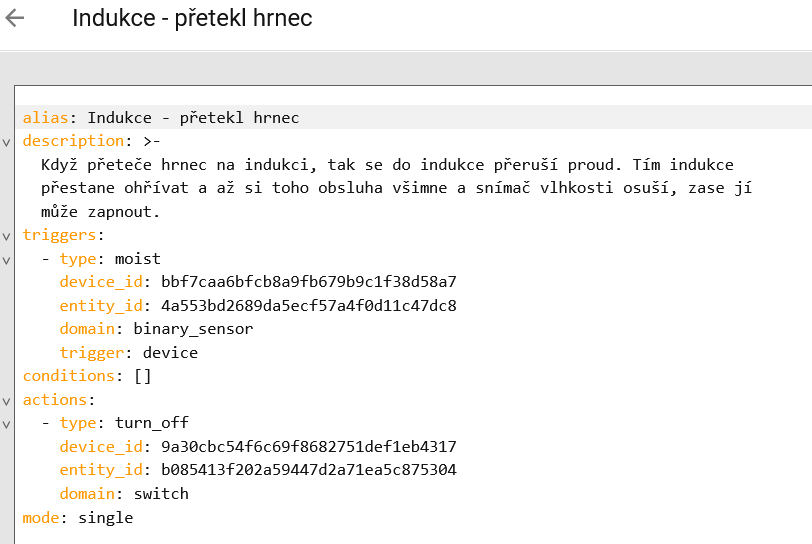The image size is (812, 544).
Task: Fold the 'type: turn_off' action item
Action: (x=7, y=425)
